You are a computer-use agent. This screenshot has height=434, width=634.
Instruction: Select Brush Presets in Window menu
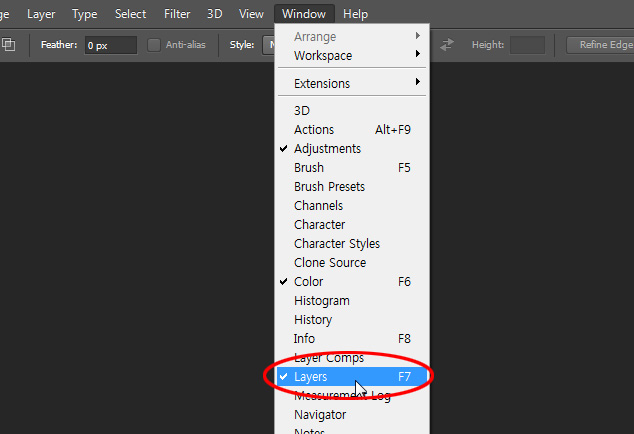pyautogui.click(x=329, y=186)
